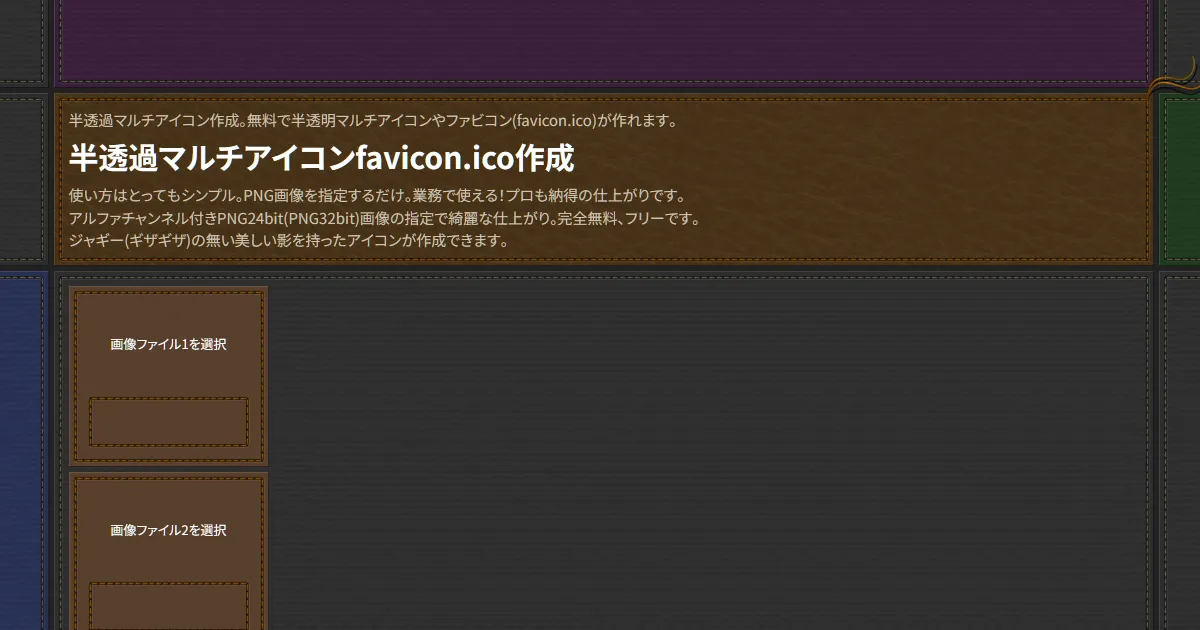Image resolution: width=1200 pixels, height=630 pixels.
Task: Click the dark panel left of the purple panel
Action: click(x=22, y=40)
